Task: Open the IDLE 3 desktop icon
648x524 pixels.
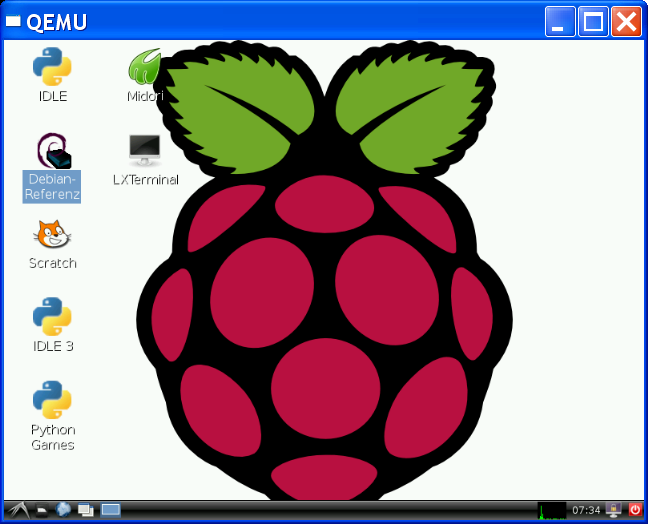Action: (x=52, y=325)
